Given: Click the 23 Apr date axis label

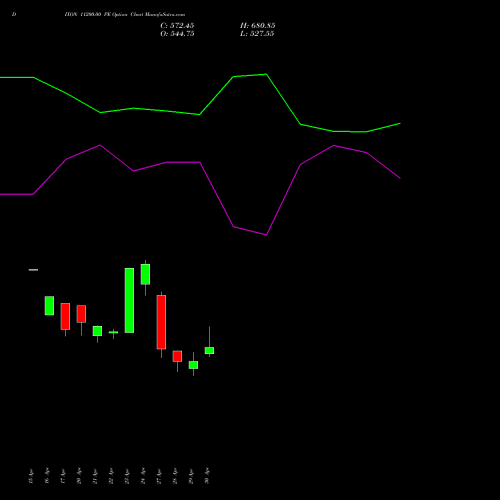Looking at the screenshot, I should 127,476.
